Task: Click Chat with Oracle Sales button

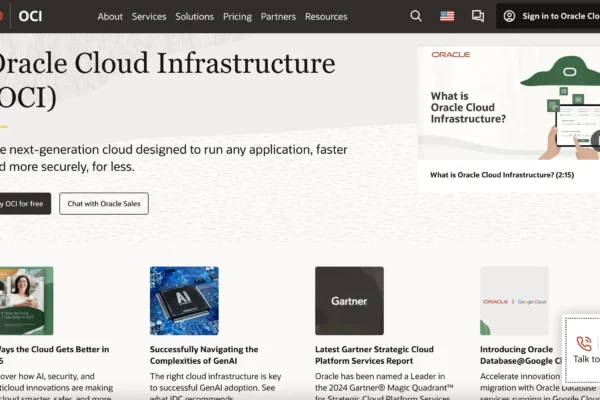Action: pyautogui.click(x=104, y=204)
